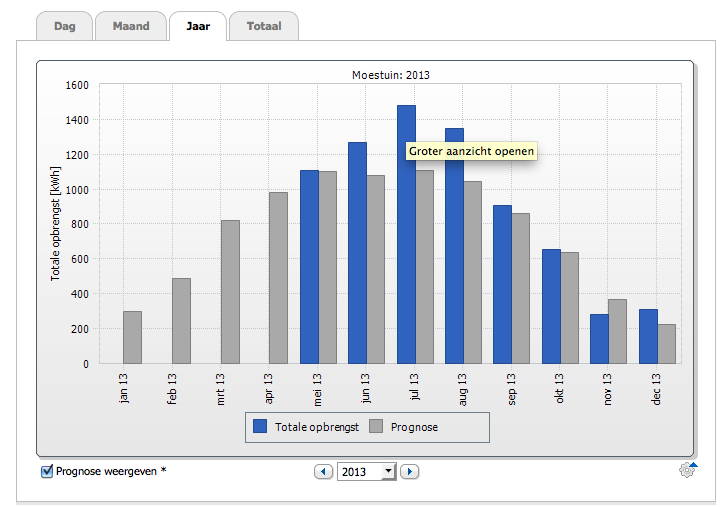Toggle the Prognose weergeven checkbox

[x=47, y=471]
